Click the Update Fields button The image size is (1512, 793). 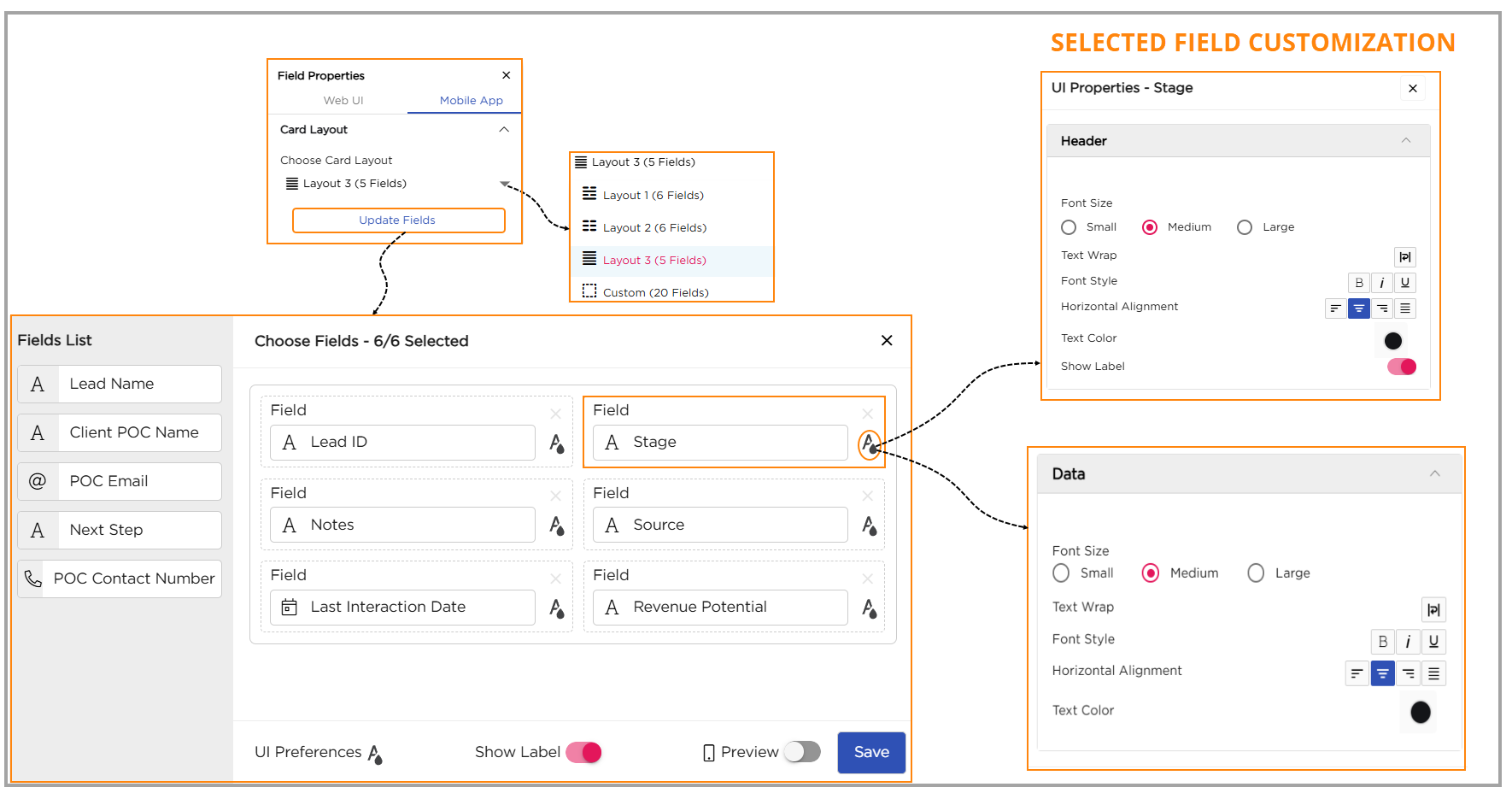click(x=398, y=220)
